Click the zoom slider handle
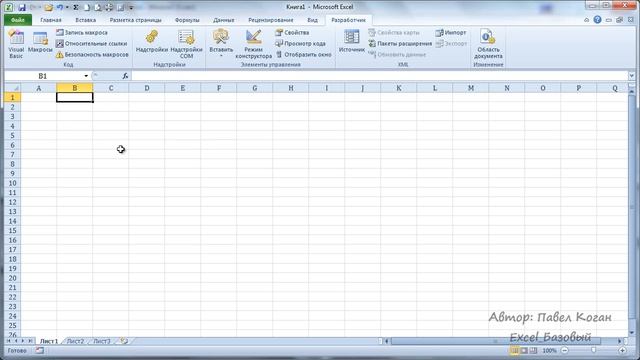This screenshot has width=640, height=360. click(x=593, y=351)
